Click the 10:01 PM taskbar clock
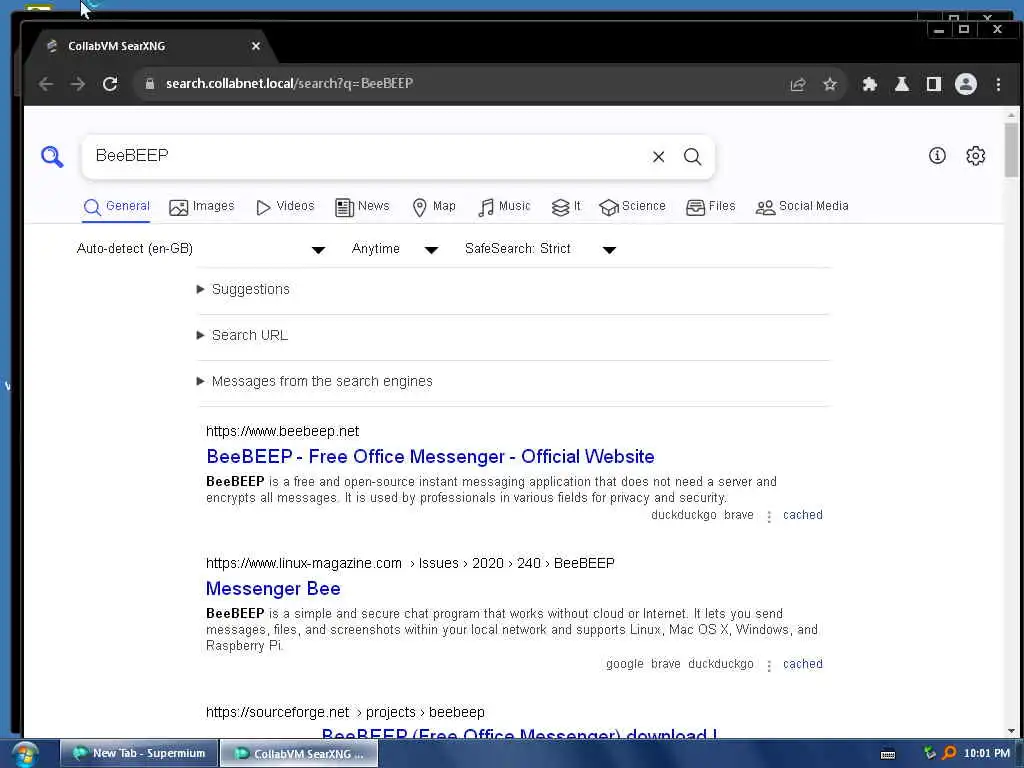 coord(986,753)
